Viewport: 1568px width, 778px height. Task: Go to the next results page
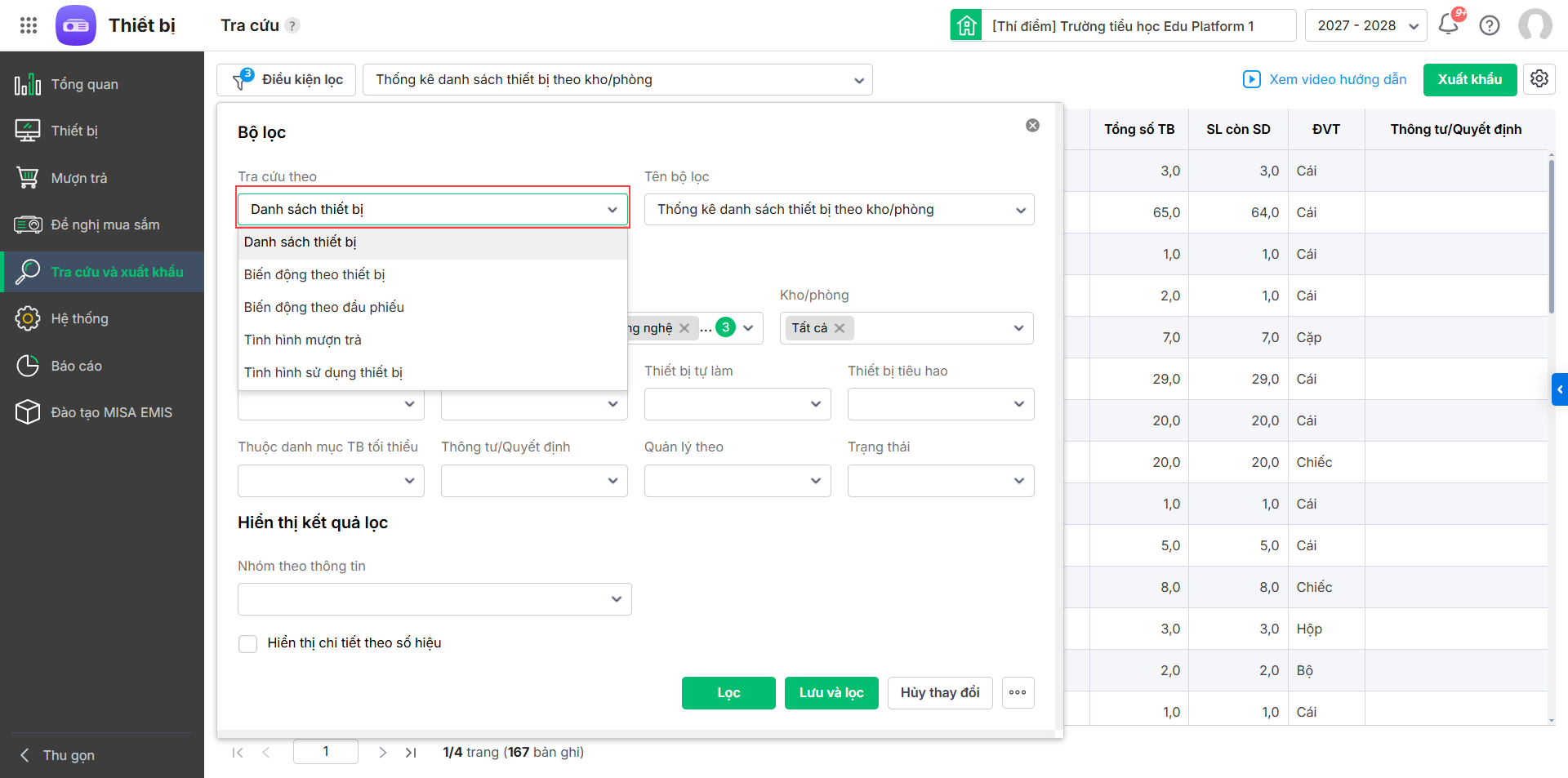[x=382, y=752]
